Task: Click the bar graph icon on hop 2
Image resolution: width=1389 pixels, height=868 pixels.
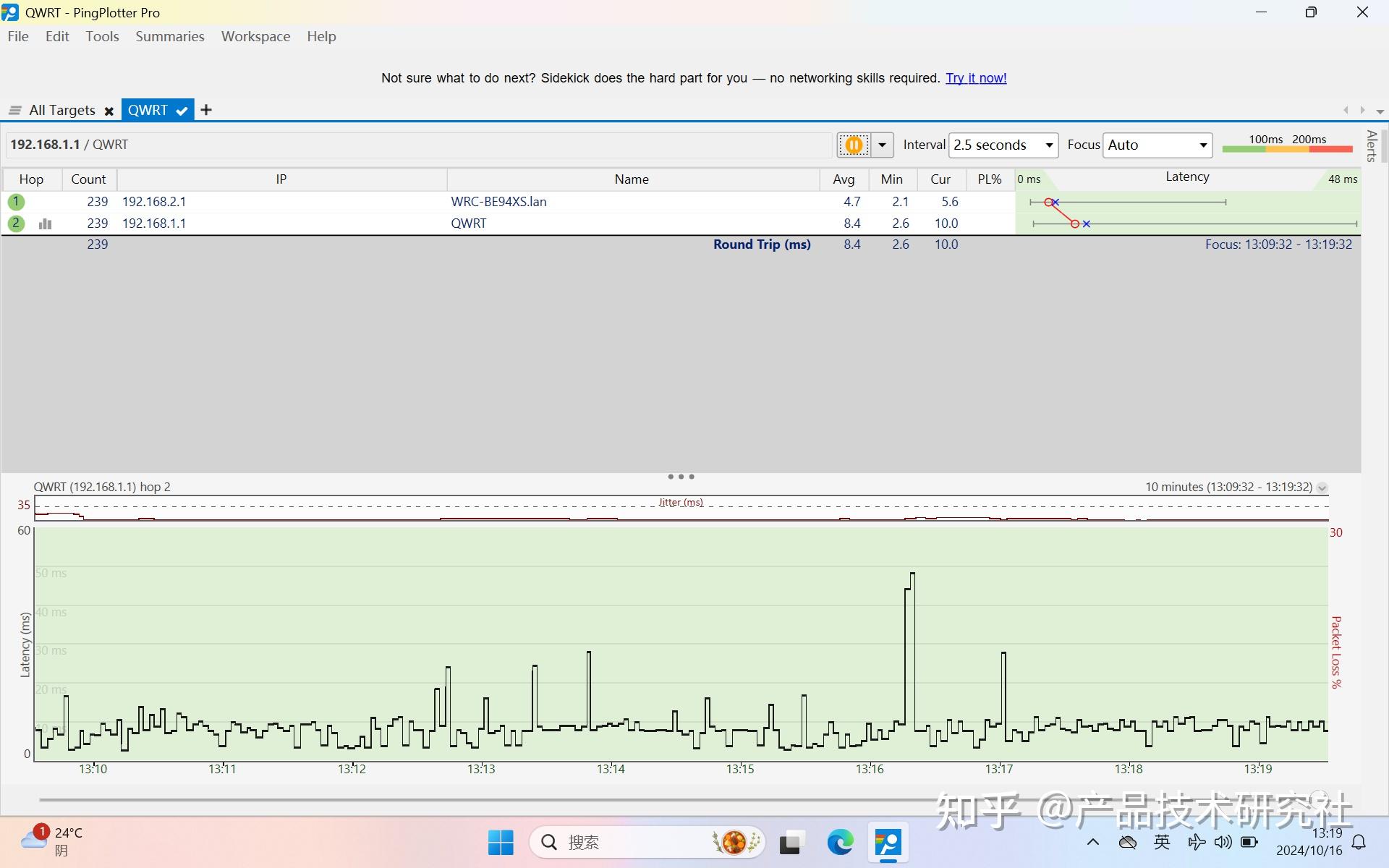Action: 45,224
